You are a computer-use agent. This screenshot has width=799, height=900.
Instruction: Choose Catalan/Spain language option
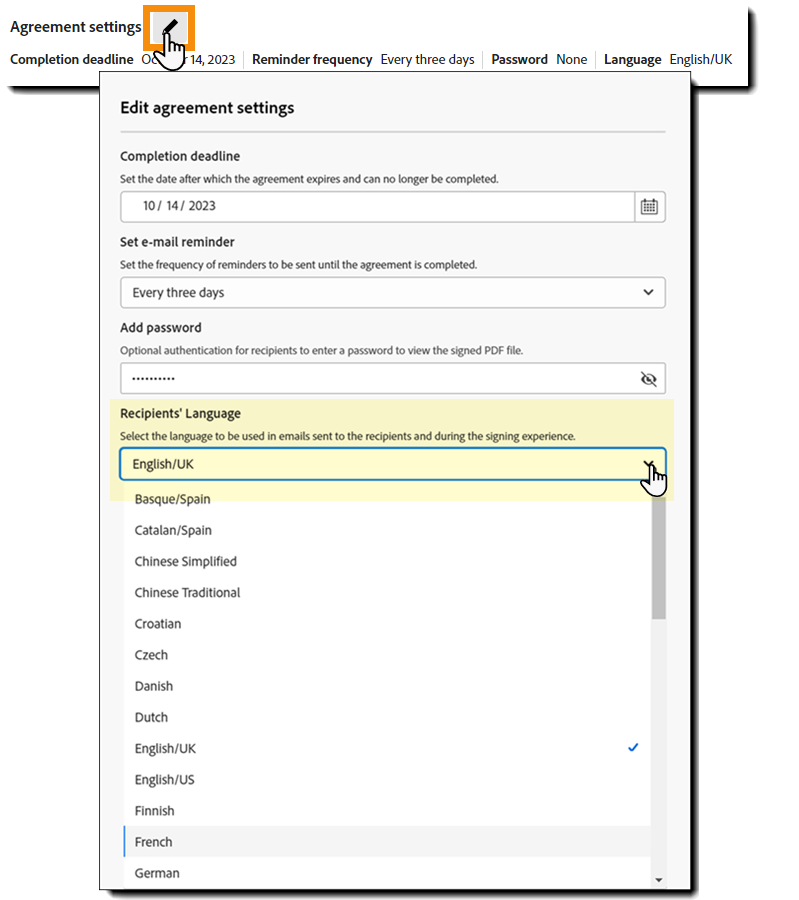coord(174,530)
